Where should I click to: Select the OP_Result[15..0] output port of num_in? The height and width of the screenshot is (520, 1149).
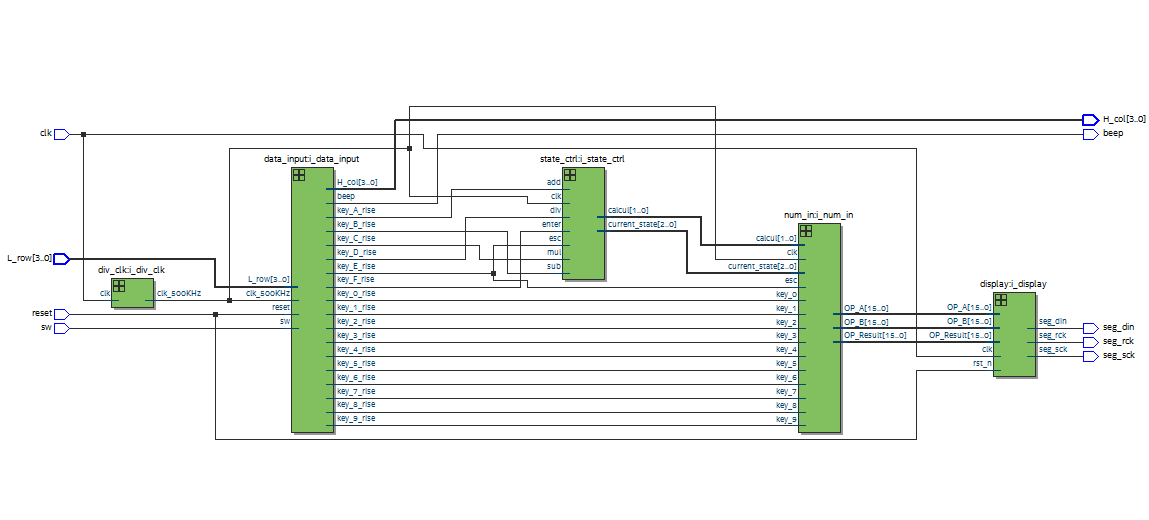pyautogui.click(x=875, y=335)
